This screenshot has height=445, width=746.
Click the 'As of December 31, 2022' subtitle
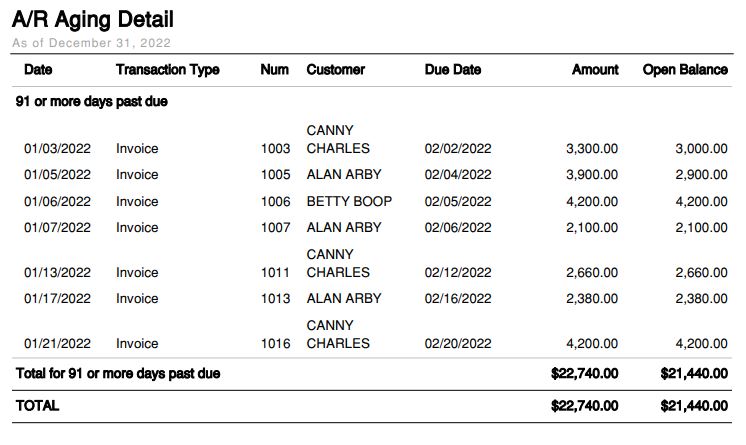[91, 43]
